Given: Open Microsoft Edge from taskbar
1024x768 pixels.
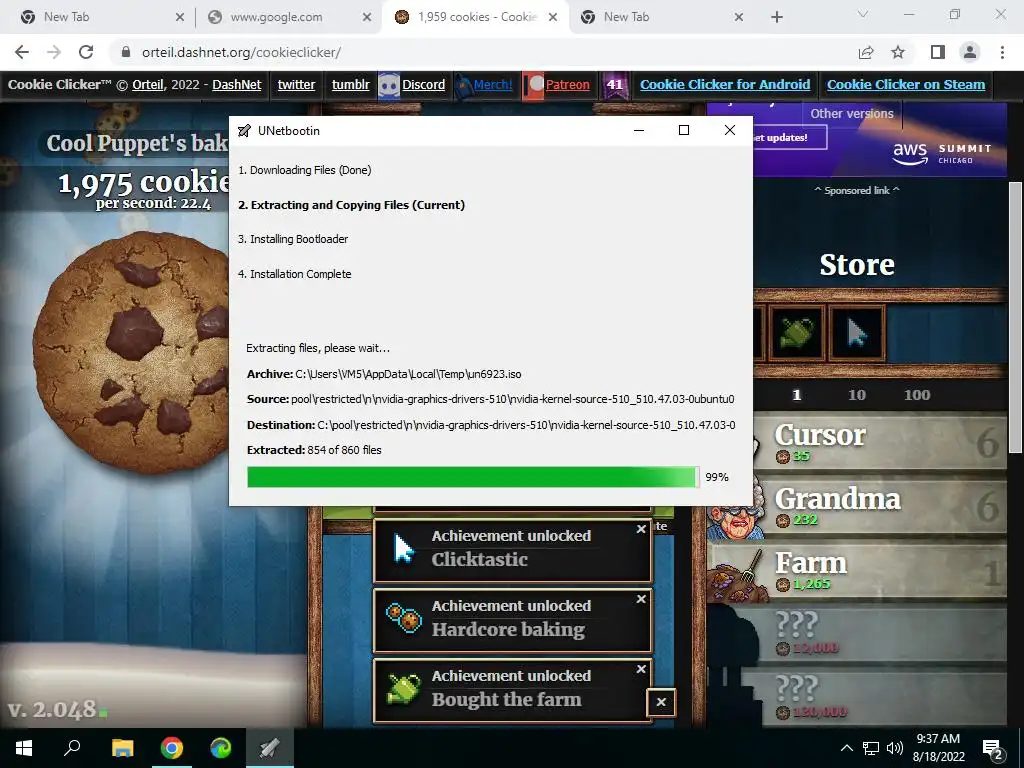Looking at the screenshot, I should click(221, 748).
